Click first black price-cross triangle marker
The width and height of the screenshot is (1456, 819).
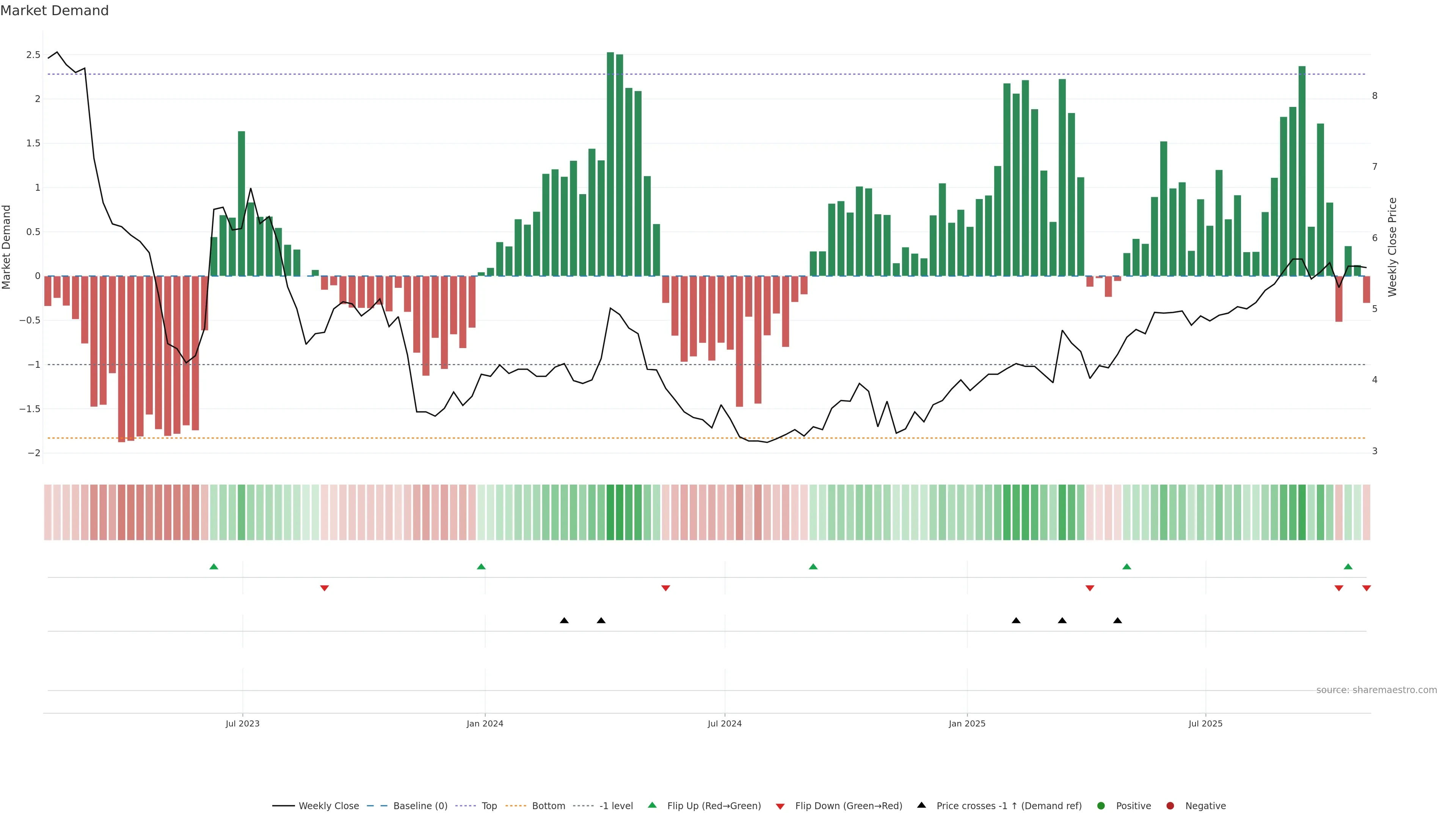click(564, 621)
